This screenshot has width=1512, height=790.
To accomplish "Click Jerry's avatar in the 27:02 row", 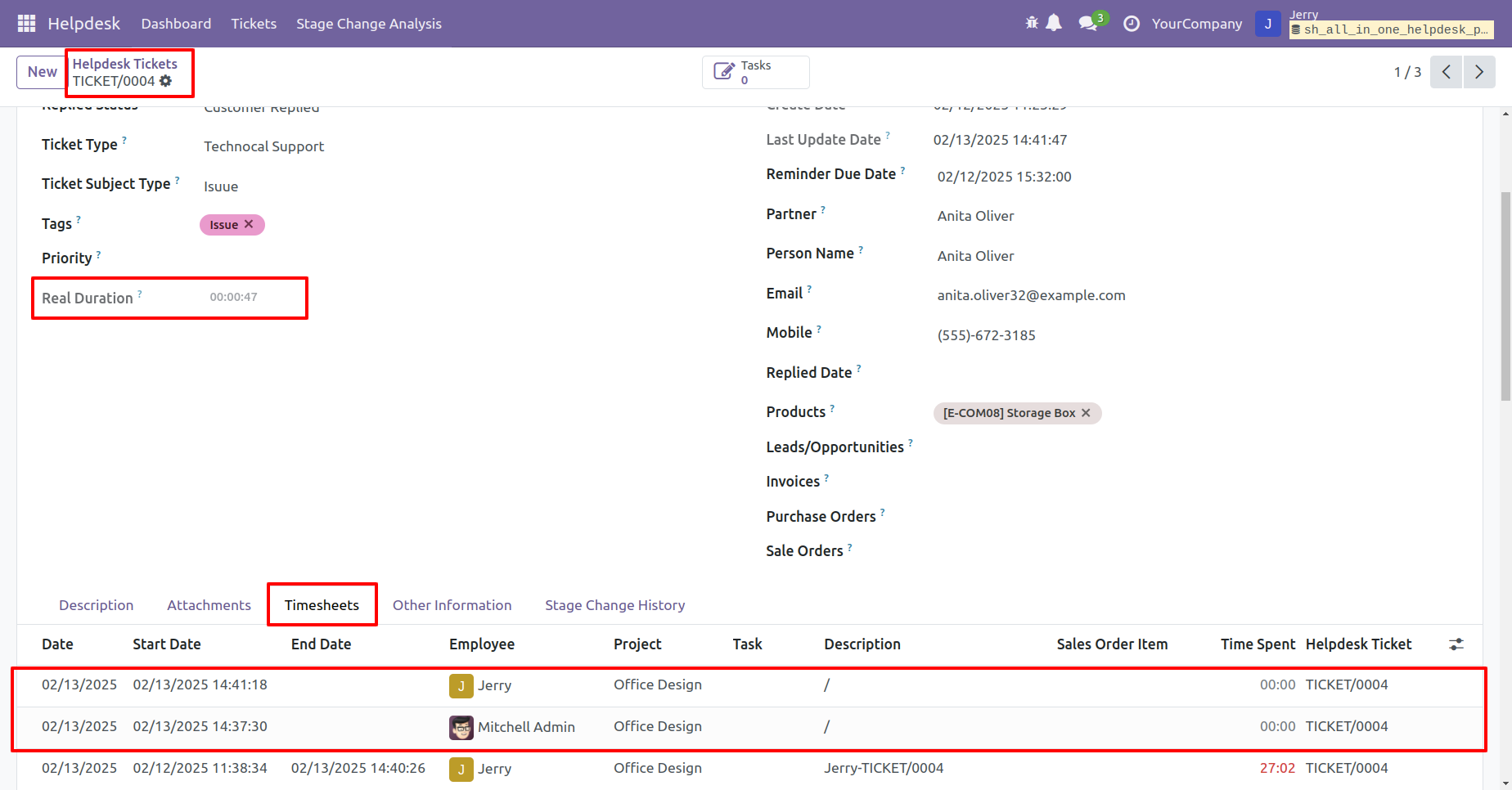I will pos(461,769).
